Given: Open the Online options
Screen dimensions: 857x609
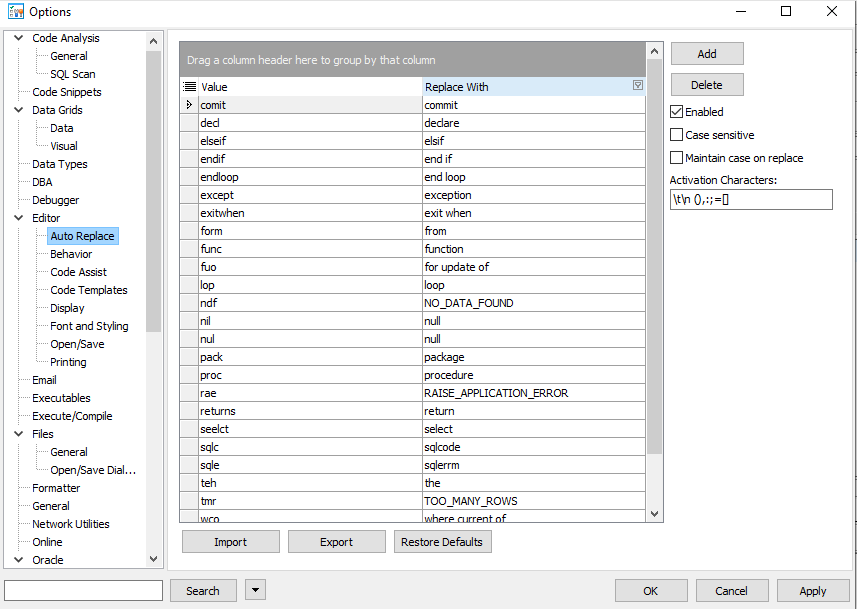Looking at the screenshot, I should pos(47,542).
